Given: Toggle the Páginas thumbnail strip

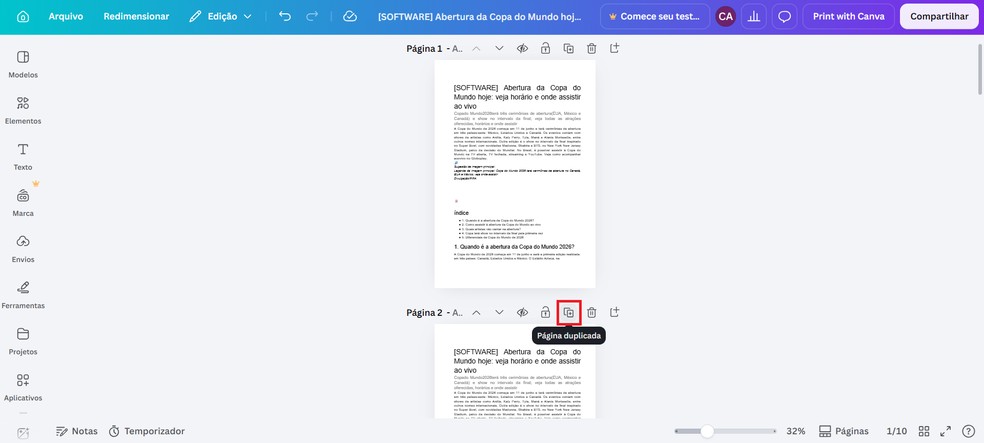Looking at the screenshot, I should (844, 431).
